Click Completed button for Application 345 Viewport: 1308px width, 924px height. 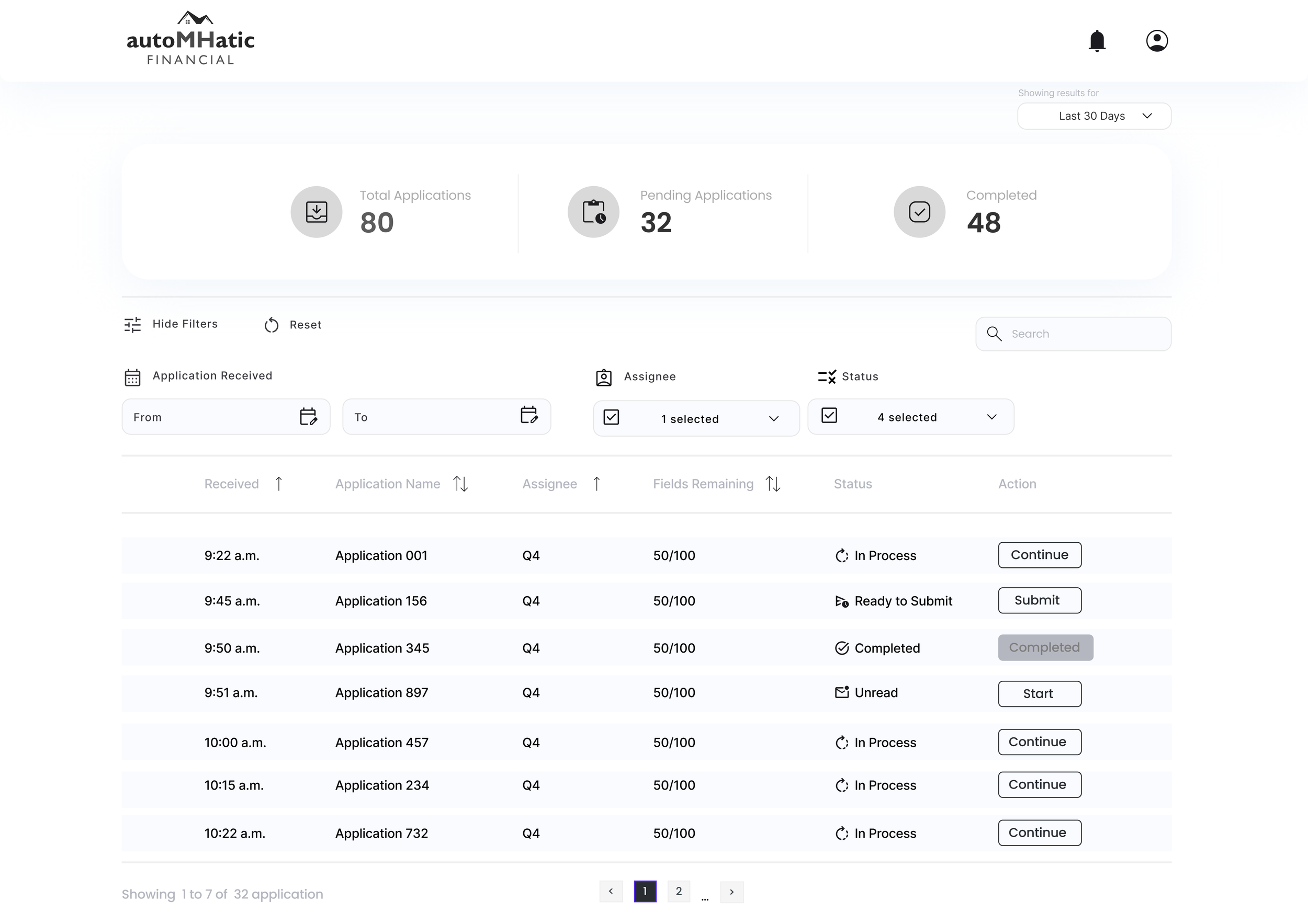(x=1045, y=648)
